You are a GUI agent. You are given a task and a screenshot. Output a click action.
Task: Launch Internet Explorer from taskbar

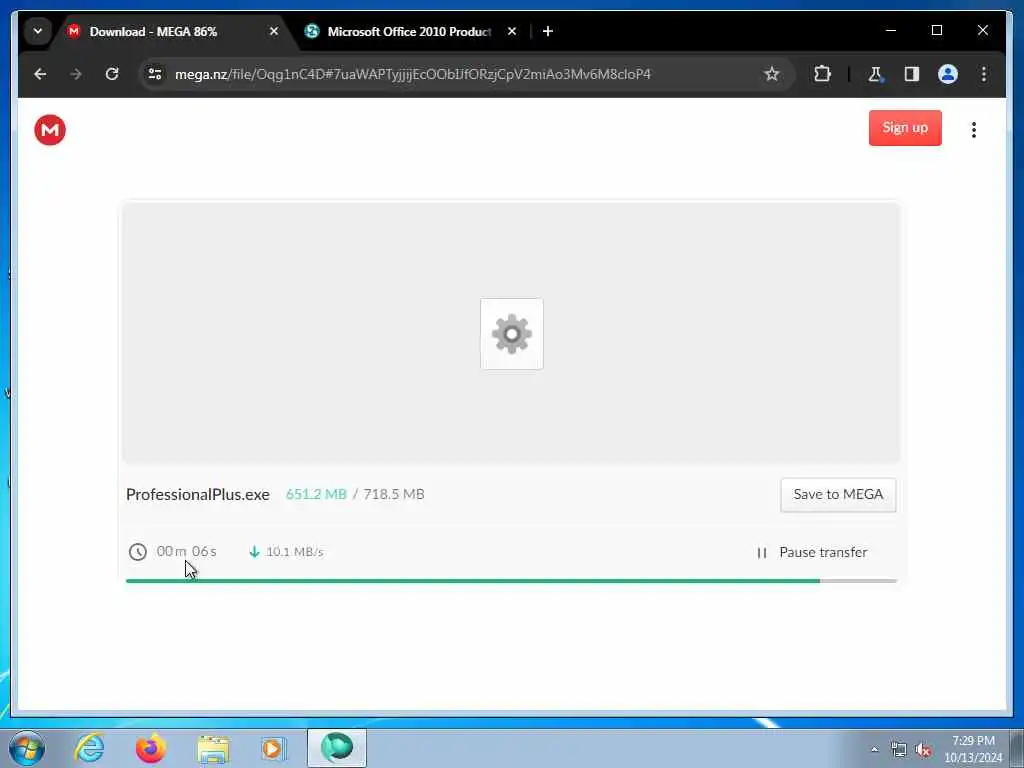click(x=89, y=748)
